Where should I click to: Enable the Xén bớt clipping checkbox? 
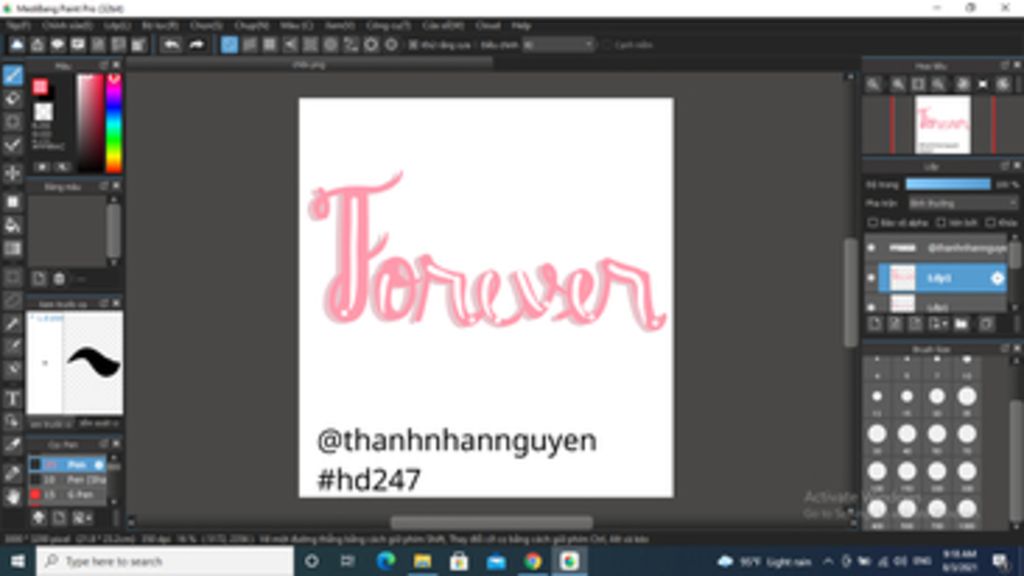click(941, 223)
